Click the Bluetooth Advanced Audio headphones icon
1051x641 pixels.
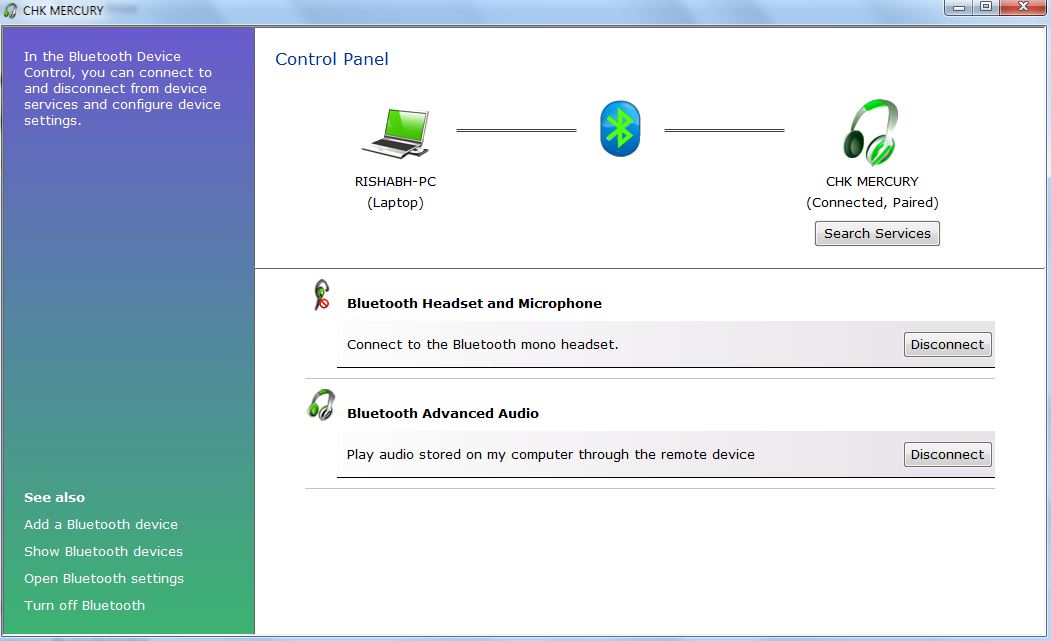click(x=321, y=405)
